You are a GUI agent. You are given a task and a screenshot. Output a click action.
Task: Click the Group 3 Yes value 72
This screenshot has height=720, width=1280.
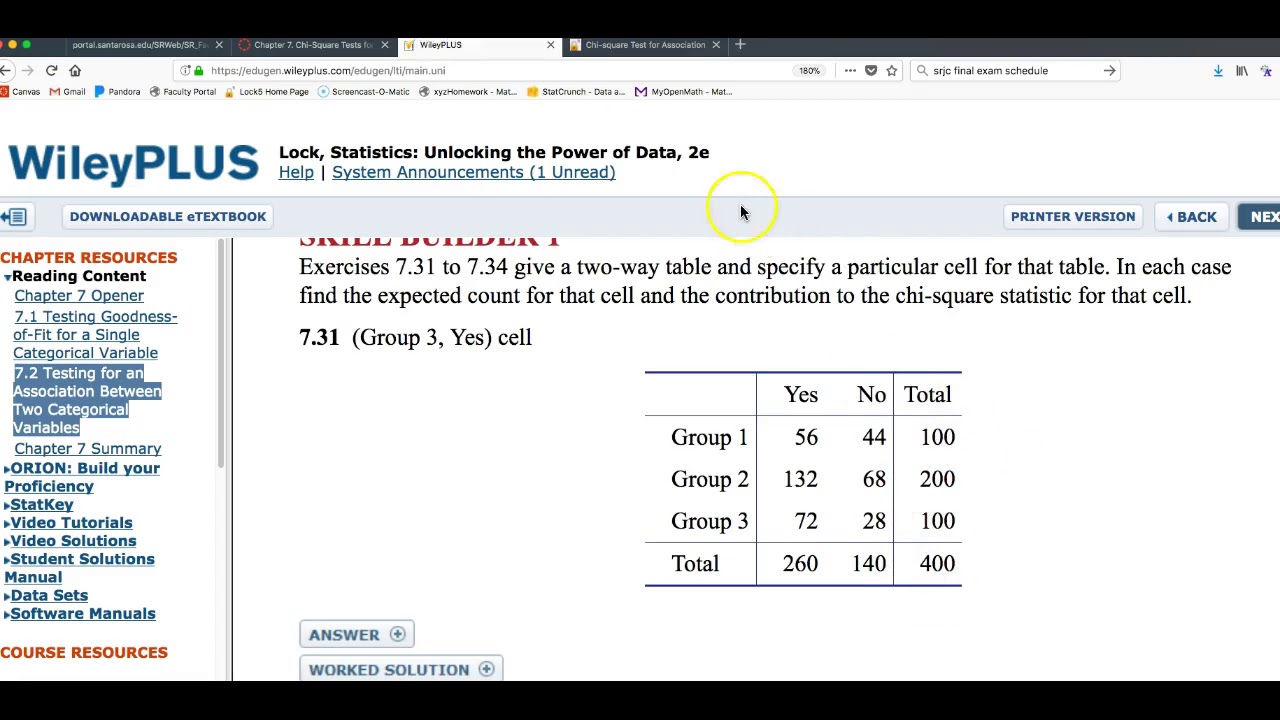coord(806,521)
